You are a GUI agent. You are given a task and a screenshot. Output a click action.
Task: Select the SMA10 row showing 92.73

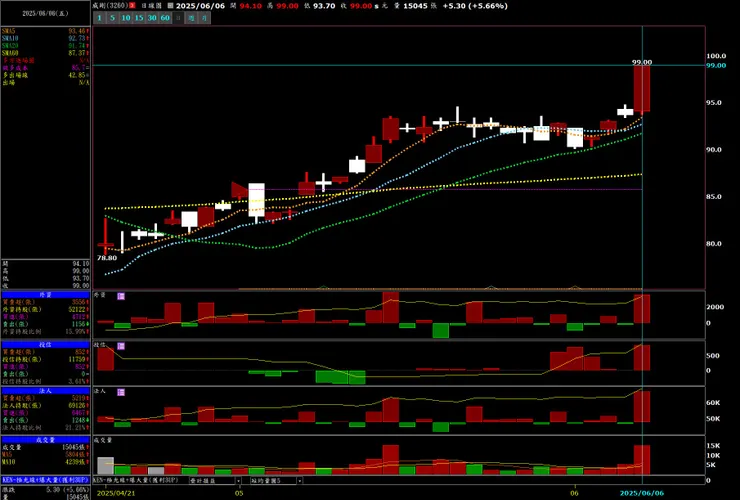[45, 38]
